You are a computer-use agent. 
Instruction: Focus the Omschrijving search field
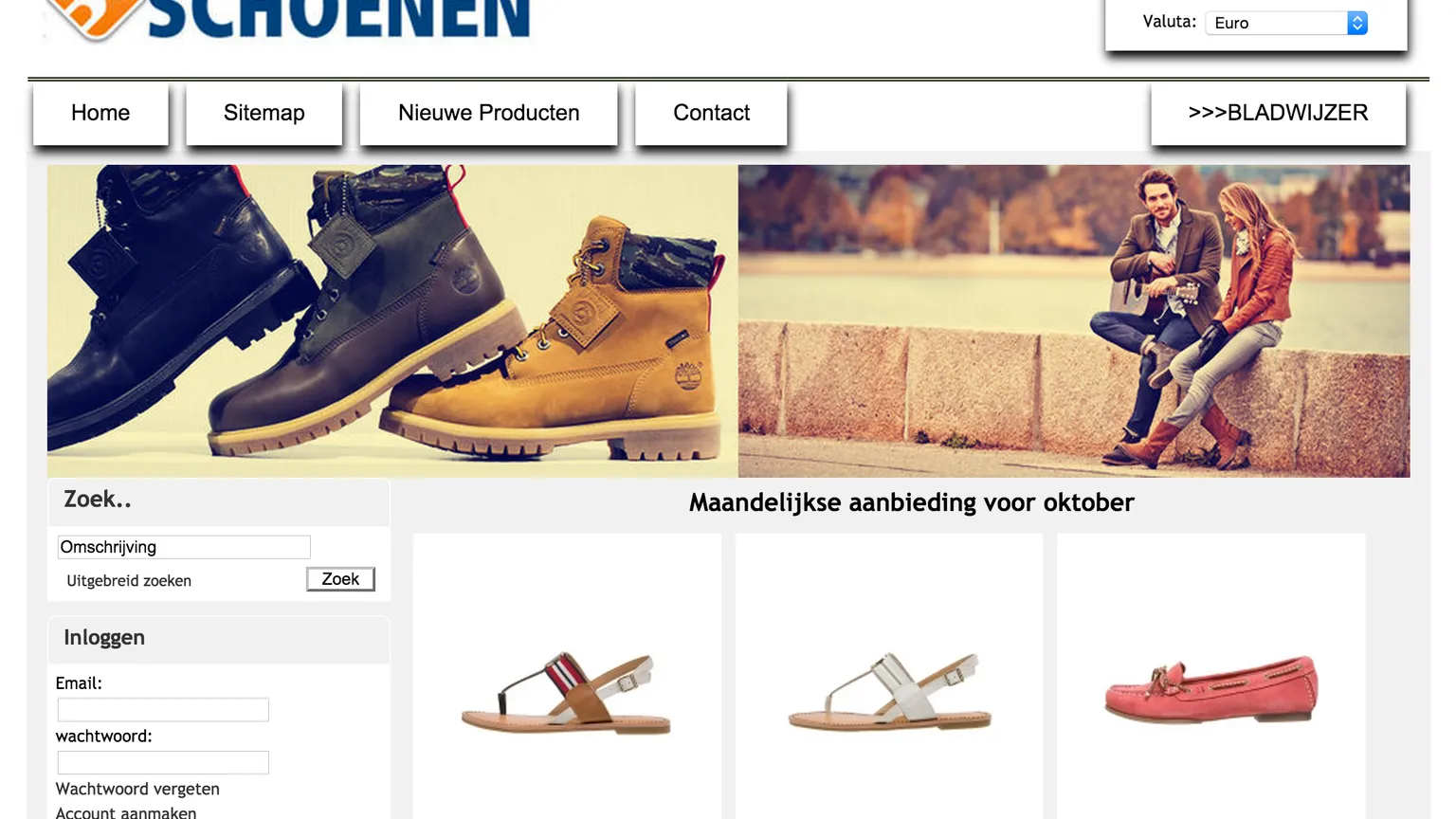pos(184,547)
